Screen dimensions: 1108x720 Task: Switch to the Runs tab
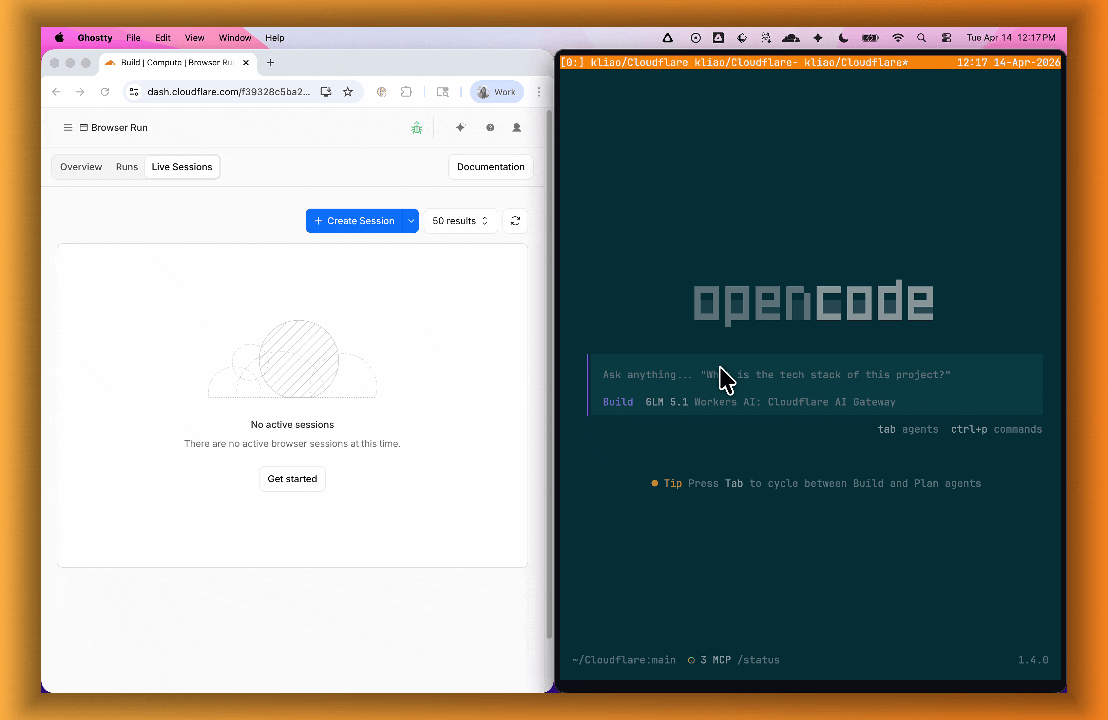pos(126,166)
